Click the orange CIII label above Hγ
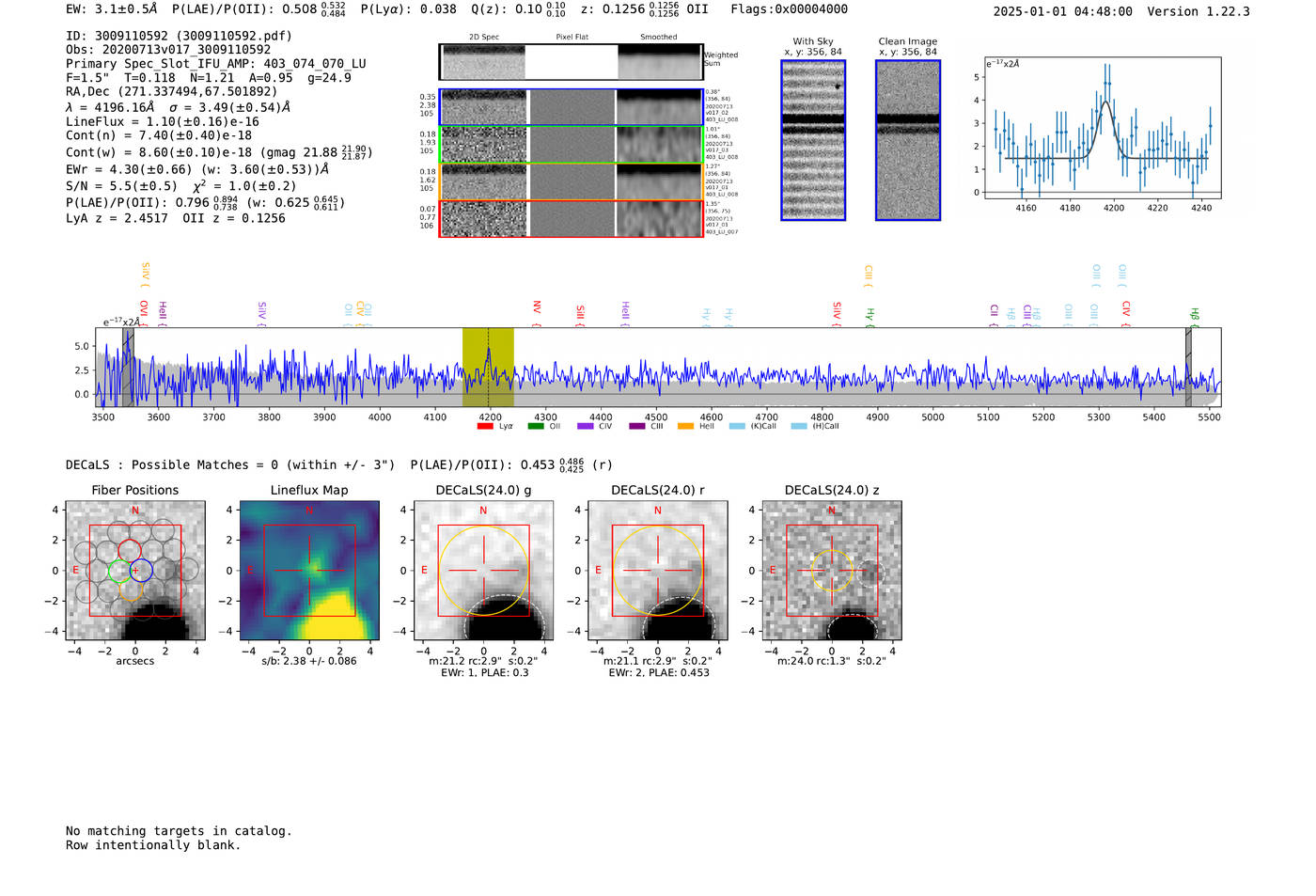Image resolution: width=1316 pixels, height=896 pixels. pos(869,274)
